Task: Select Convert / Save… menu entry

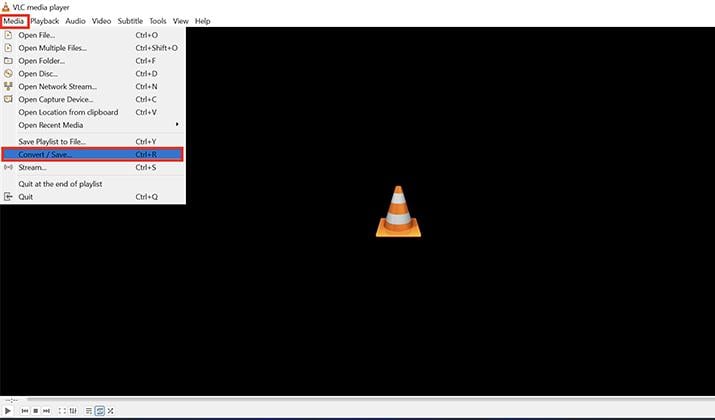Action: 93,154
